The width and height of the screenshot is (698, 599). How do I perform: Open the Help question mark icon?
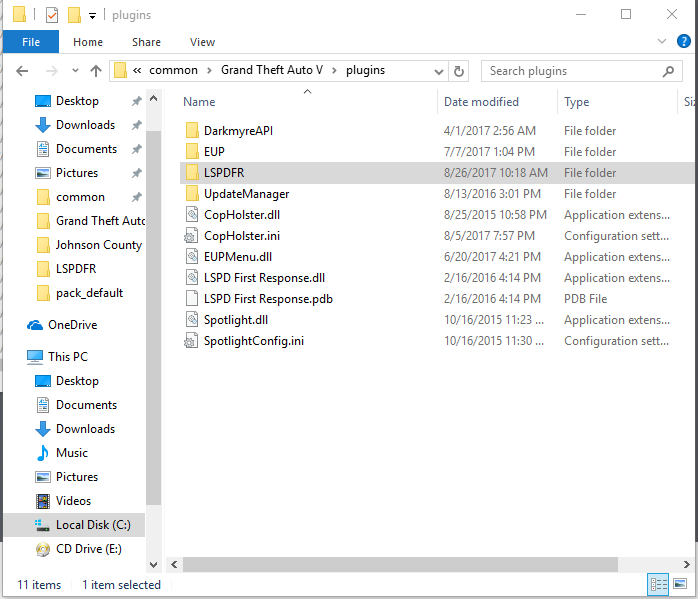[x=683, y=41]
